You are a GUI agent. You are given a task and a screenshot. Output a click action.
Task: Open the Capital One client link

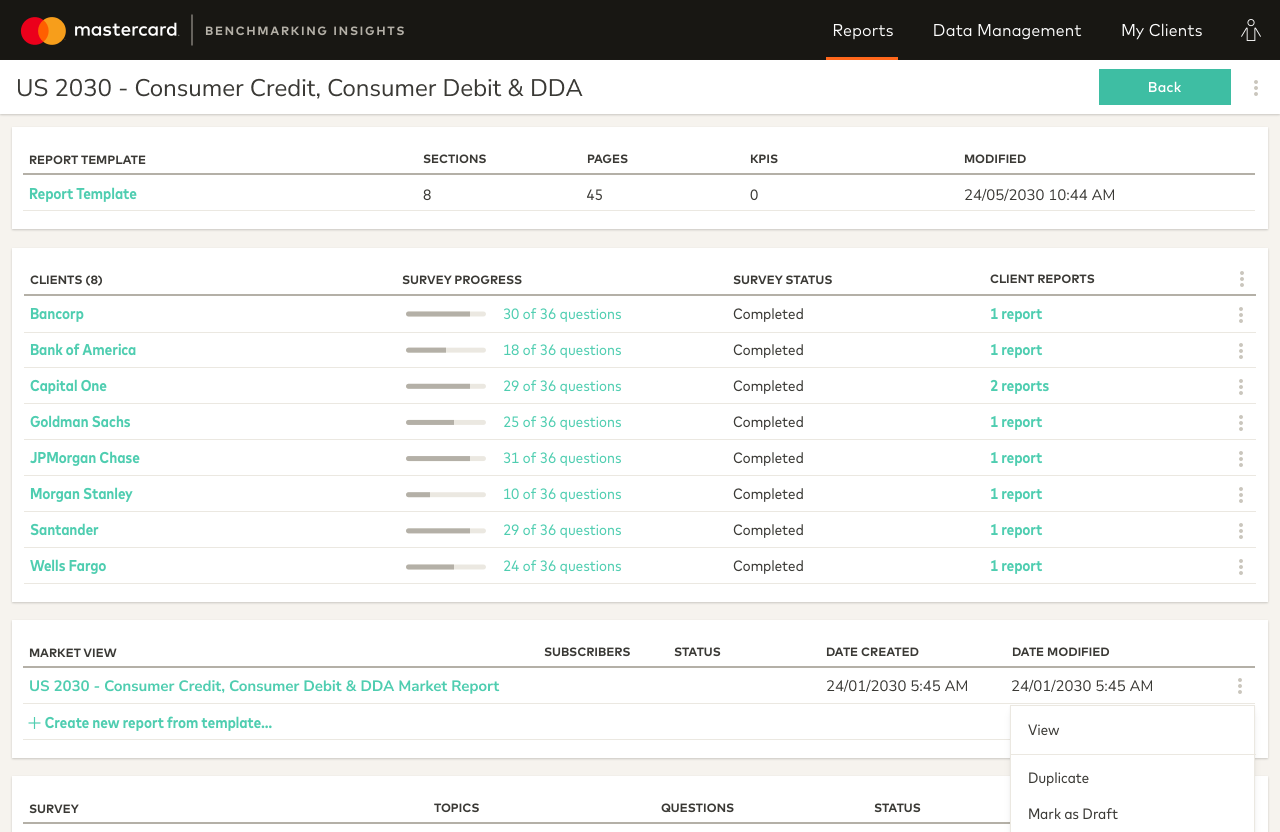(x=68, y=386)
